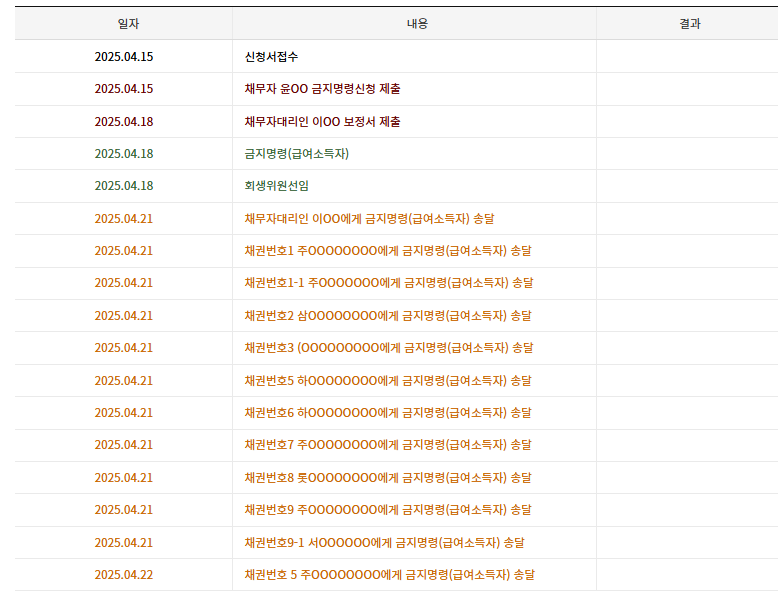Select the 채권번호8 롯OOOOOOOO에게 송달 entry
This screenshot has height=606, width=784.
point(388,478)
